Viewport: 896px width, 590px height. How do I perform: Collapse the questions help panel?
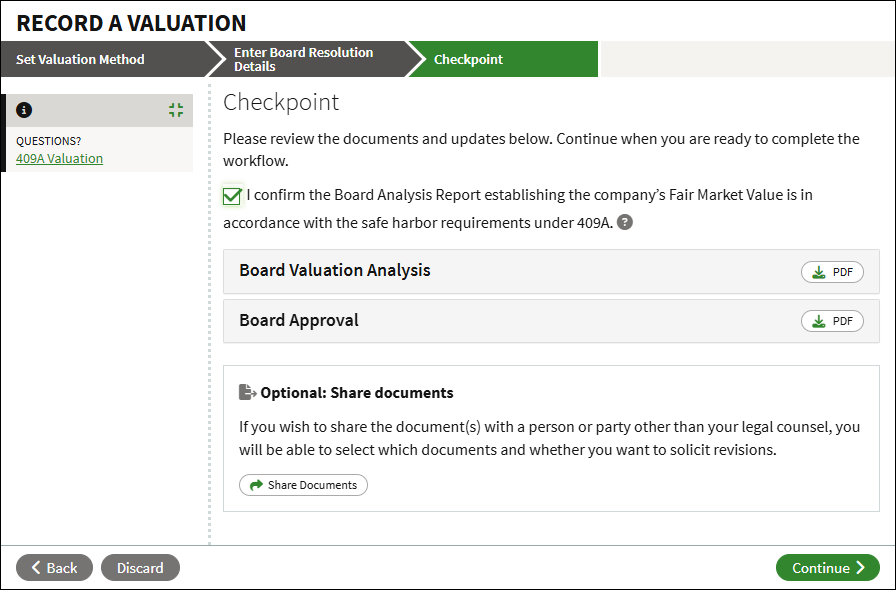coord(176,110)
